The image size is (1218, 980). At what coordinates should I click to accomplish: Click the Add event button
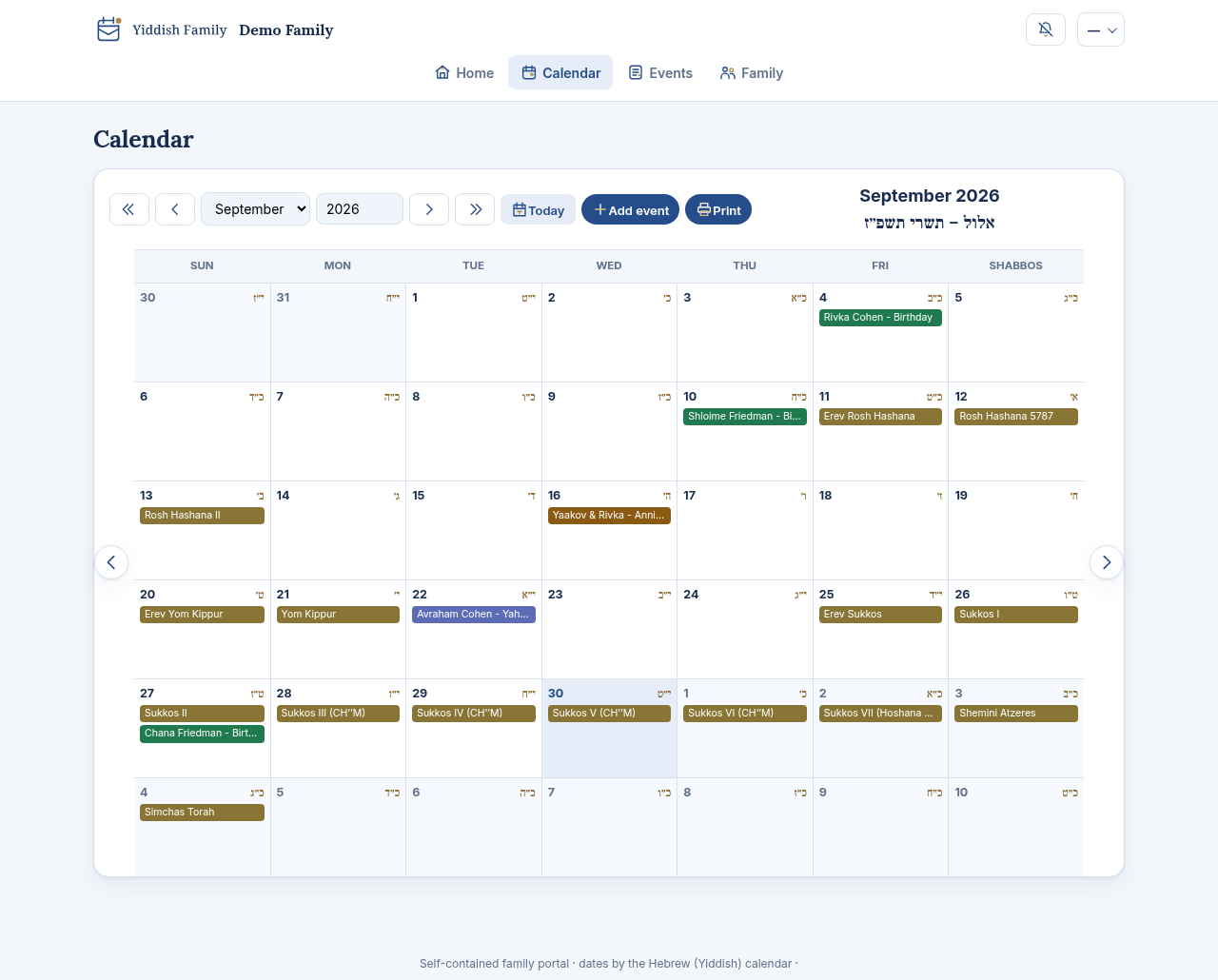pos(630,209)
